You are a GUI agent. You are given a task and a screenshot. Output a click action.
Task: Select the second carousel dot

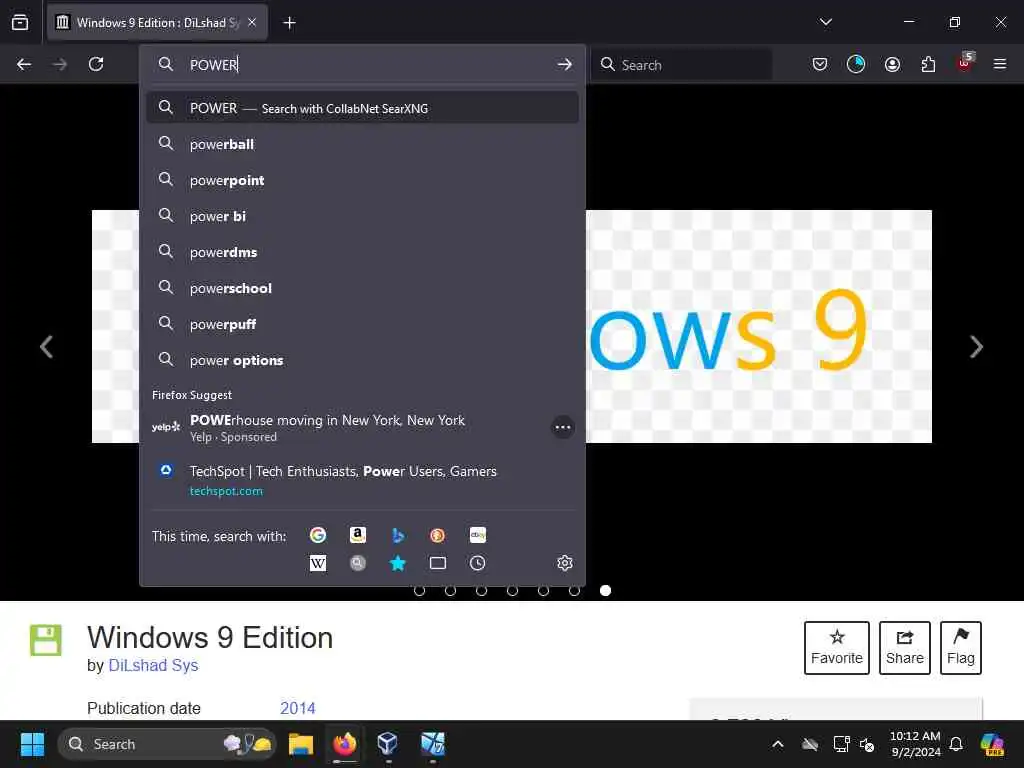coord(451,590)
